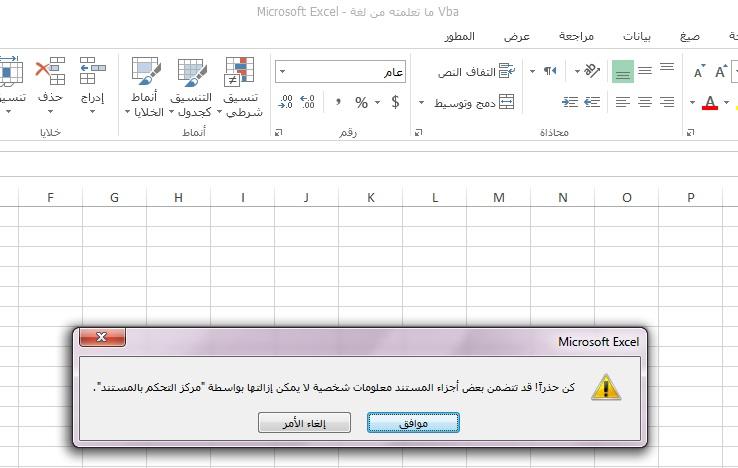Switch to the مراجعة (Review) tab
This screenshot has height=468, width=738.
coord(576,36)
